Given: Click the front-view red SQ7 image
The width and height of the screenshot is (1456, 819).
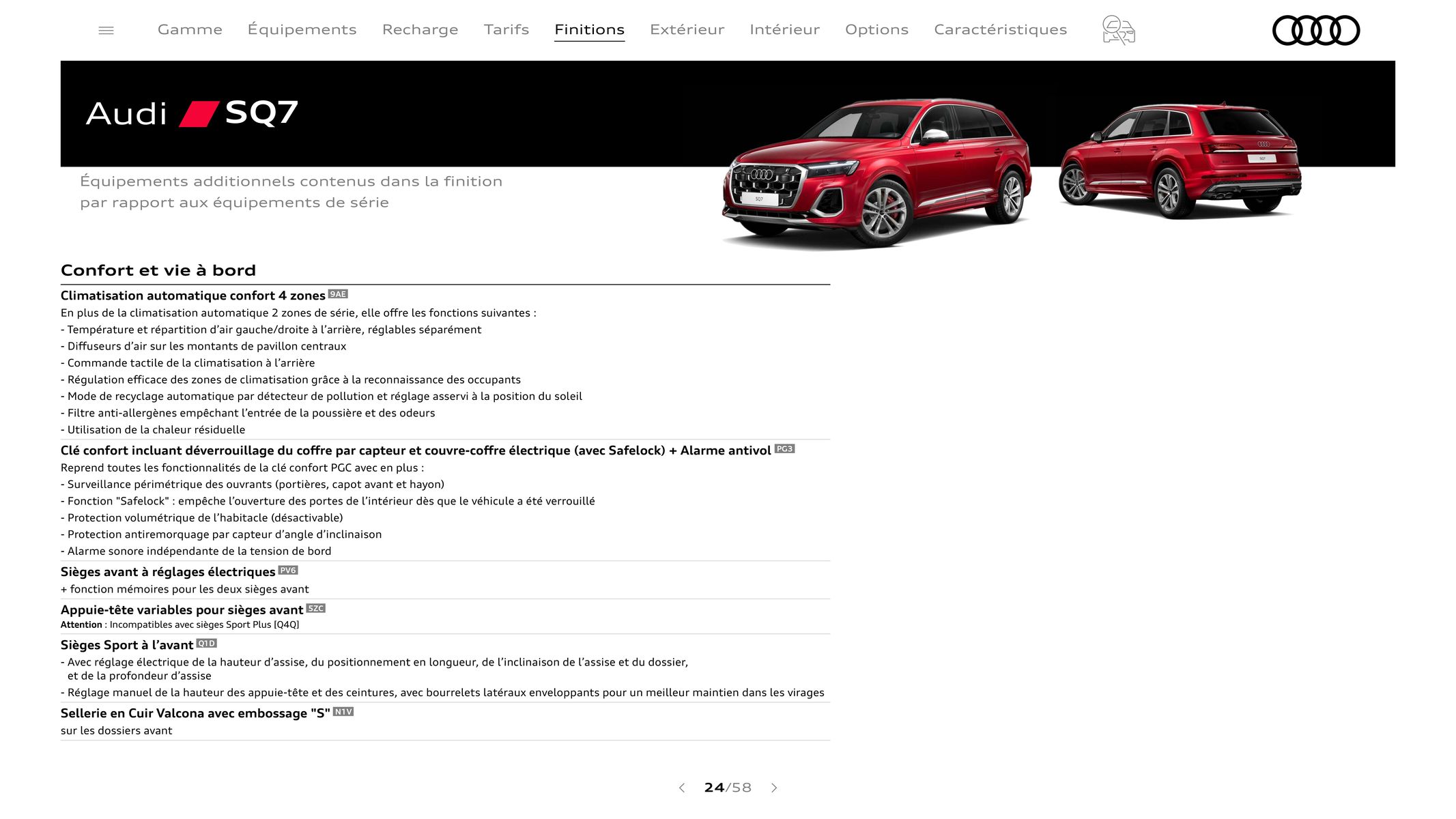Looking at the screenshot, I should [876, 173].
